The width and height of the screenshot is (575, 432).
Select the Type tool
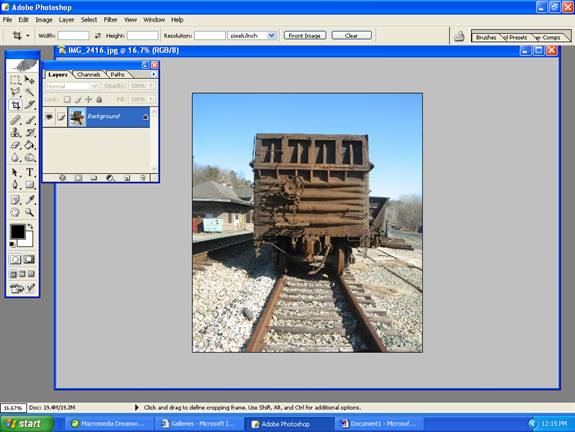pos(29,172)
